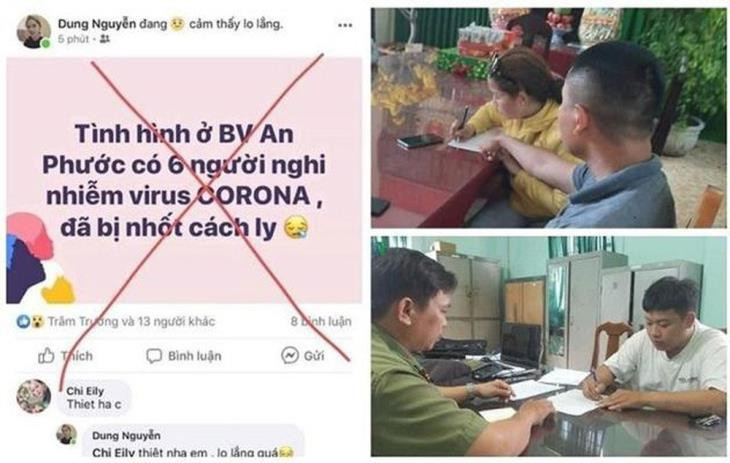
Task: Click the friends audience icon beside 5 phút
Action: pos(105,39)
